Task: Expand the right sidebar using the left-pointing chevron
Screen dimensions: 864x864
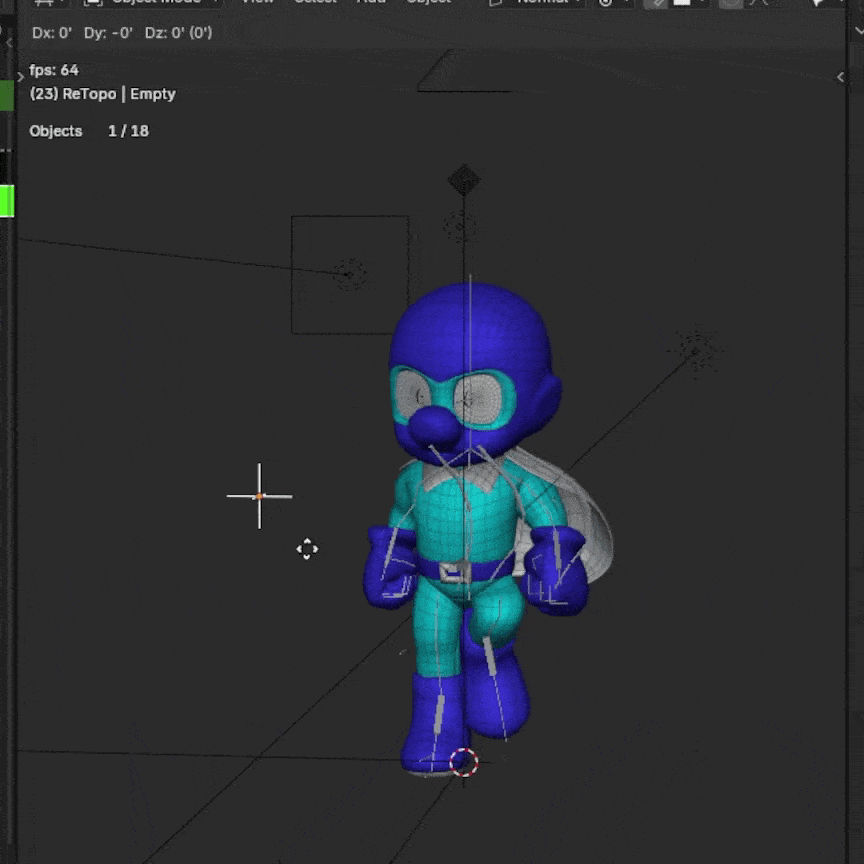Action: pos(840,77)
